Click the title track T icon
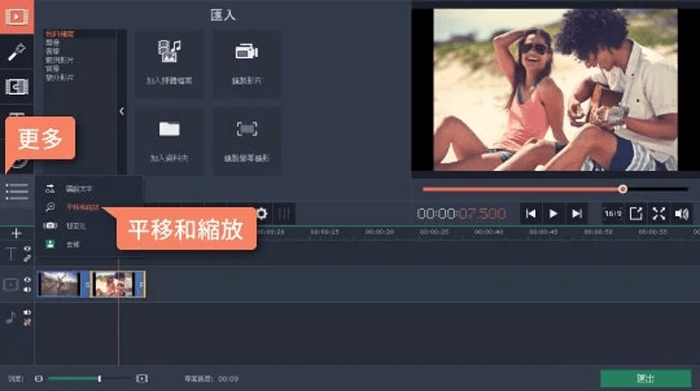 click(x=11, y=254)
